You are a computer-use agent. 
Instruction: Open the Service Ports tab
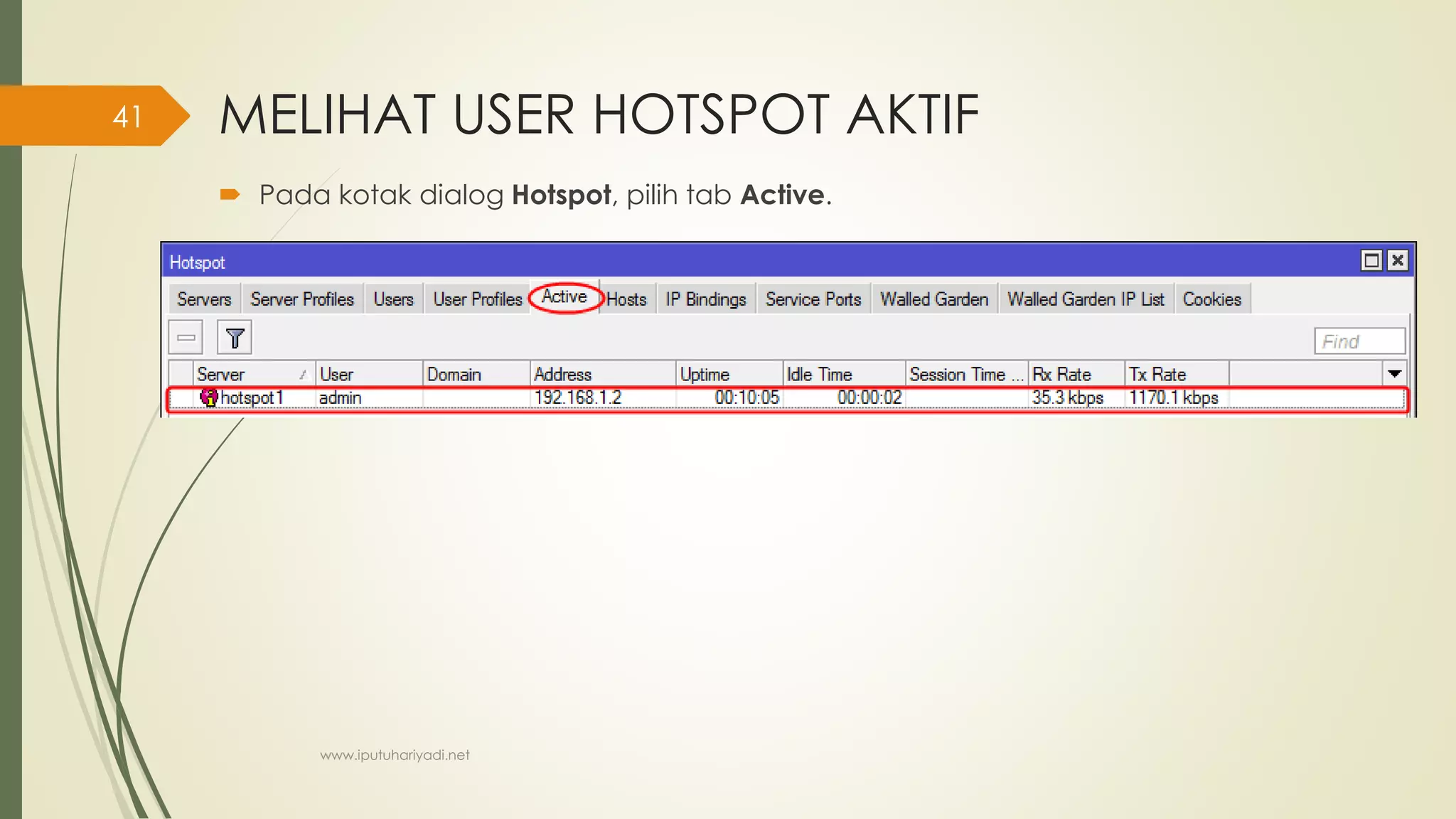813,299
